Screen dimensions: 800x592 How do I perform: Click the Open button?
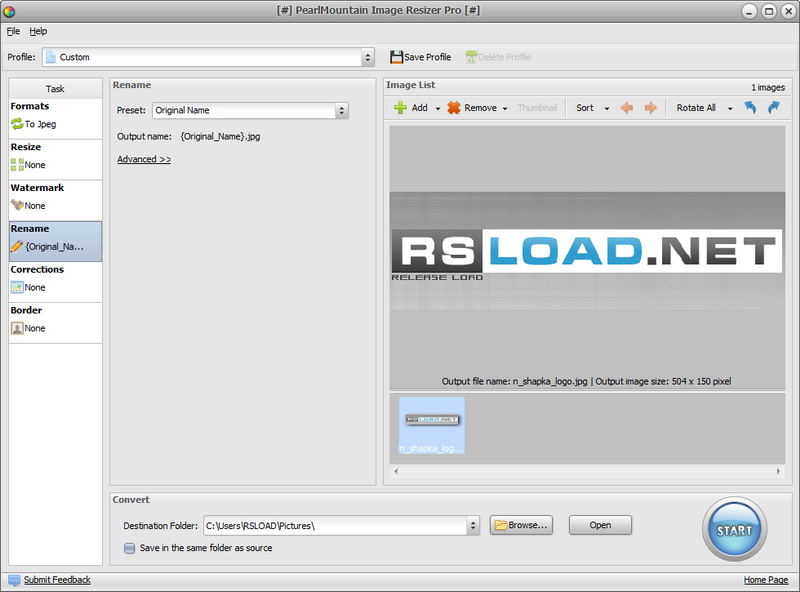[x=601, y=525]
